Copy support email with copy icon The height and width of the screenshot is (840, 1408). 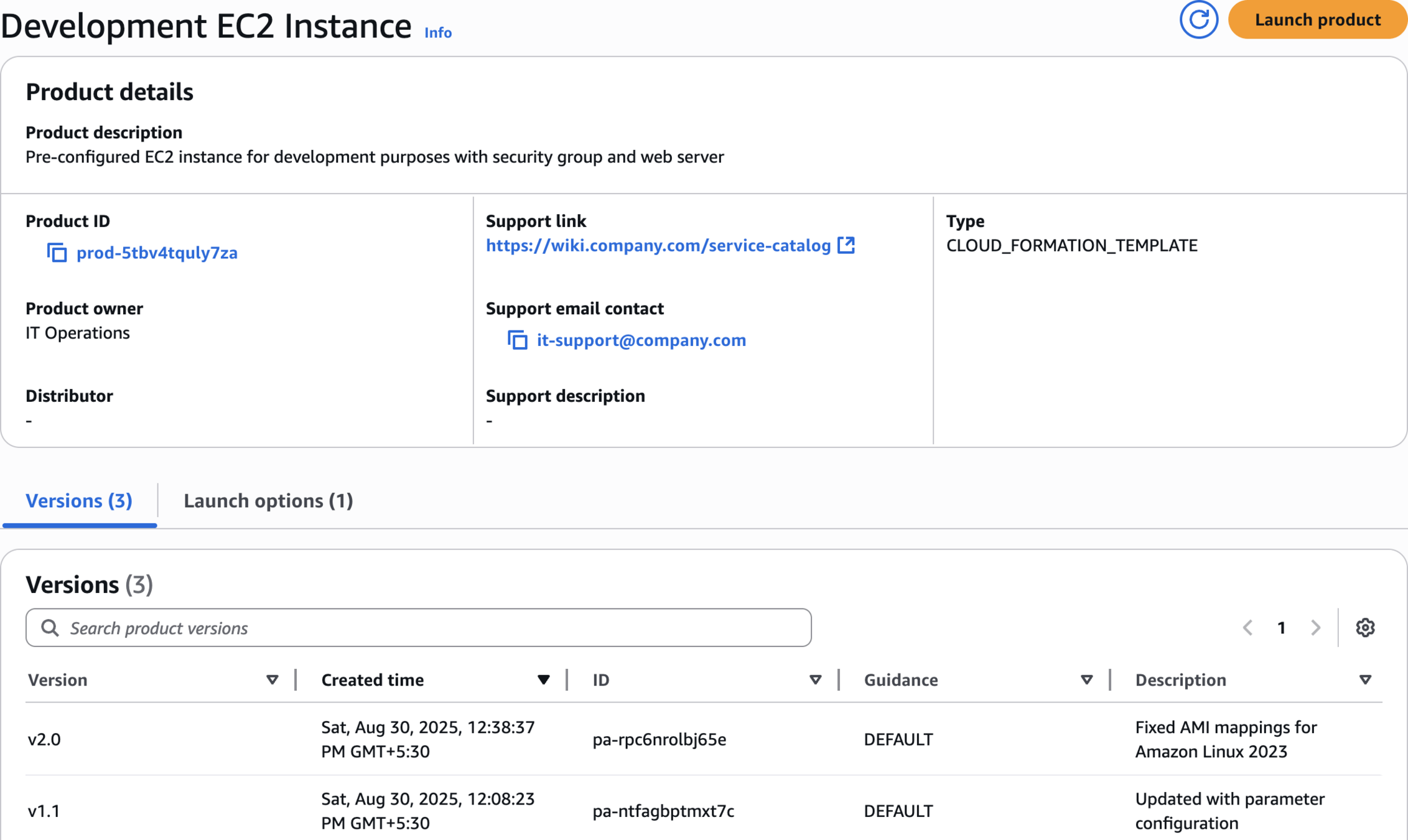coord(517,340)
